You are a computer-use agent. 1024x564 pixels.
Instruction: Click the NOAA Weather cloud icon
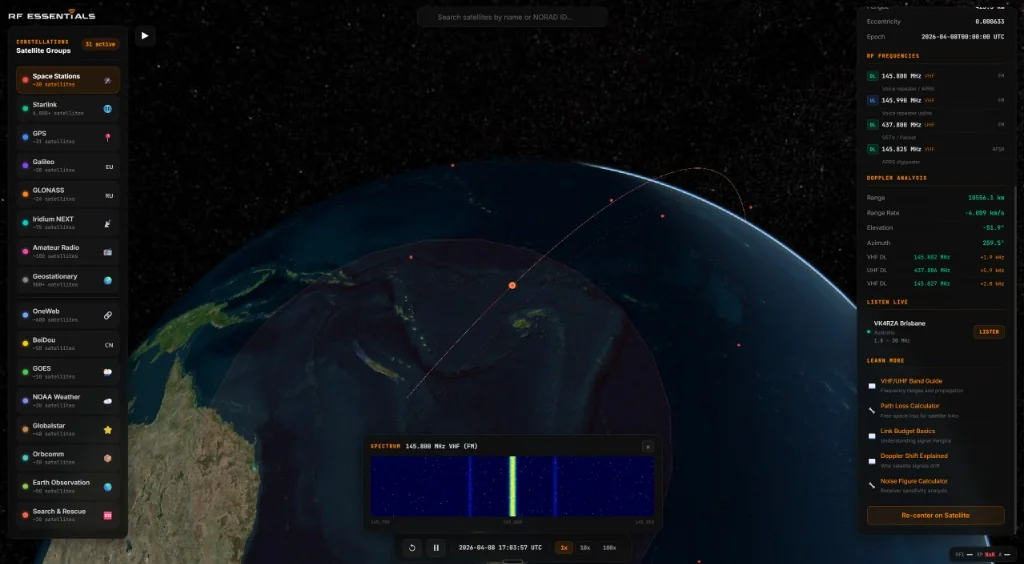click(108, 401)
